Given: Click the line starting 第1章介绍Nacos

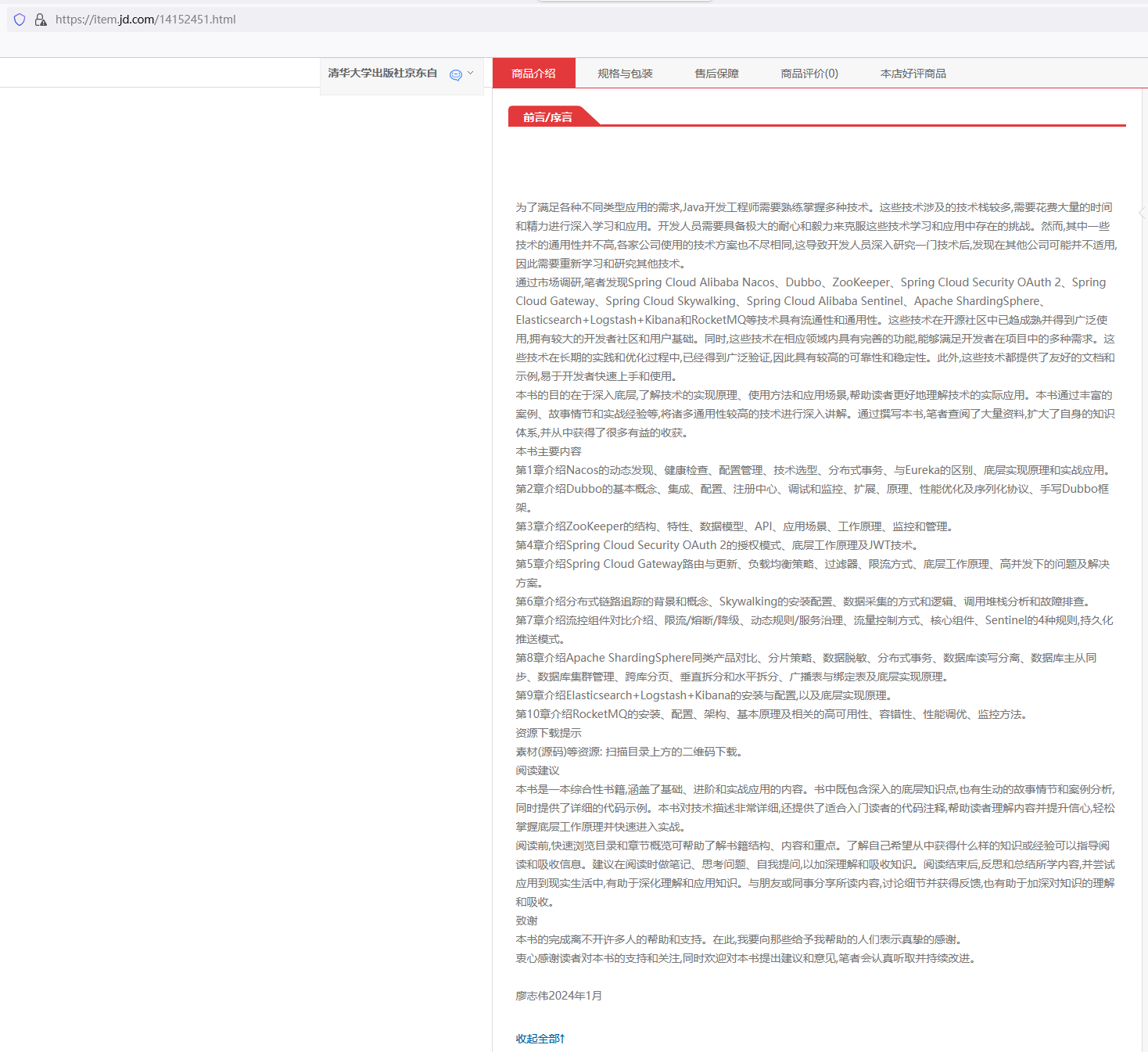Looking at the screenshot, I should click(x=814, y=470).
